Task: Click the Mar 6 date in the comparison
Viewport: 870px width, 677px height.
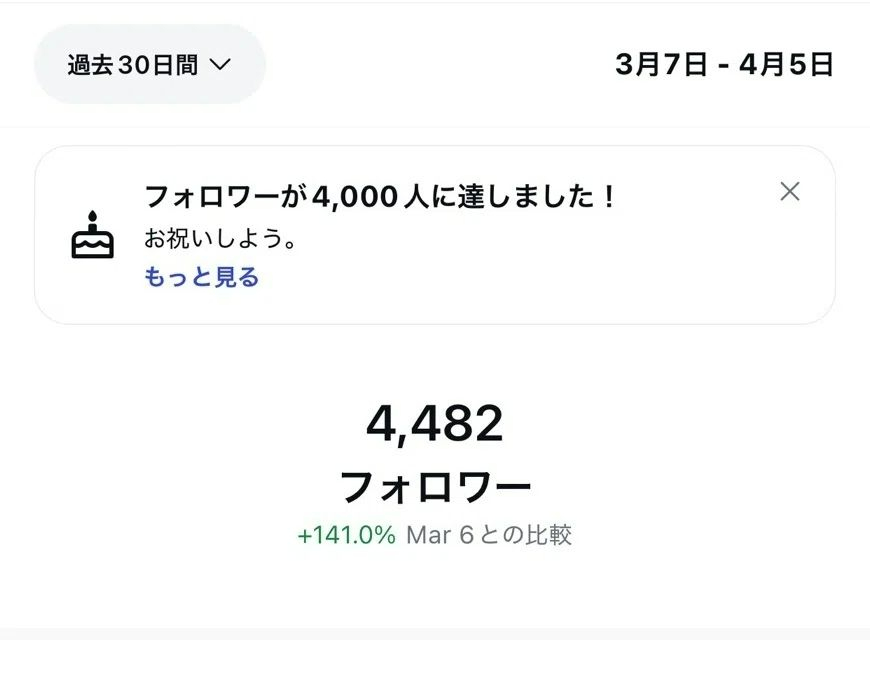Action: tap(438, 535)
